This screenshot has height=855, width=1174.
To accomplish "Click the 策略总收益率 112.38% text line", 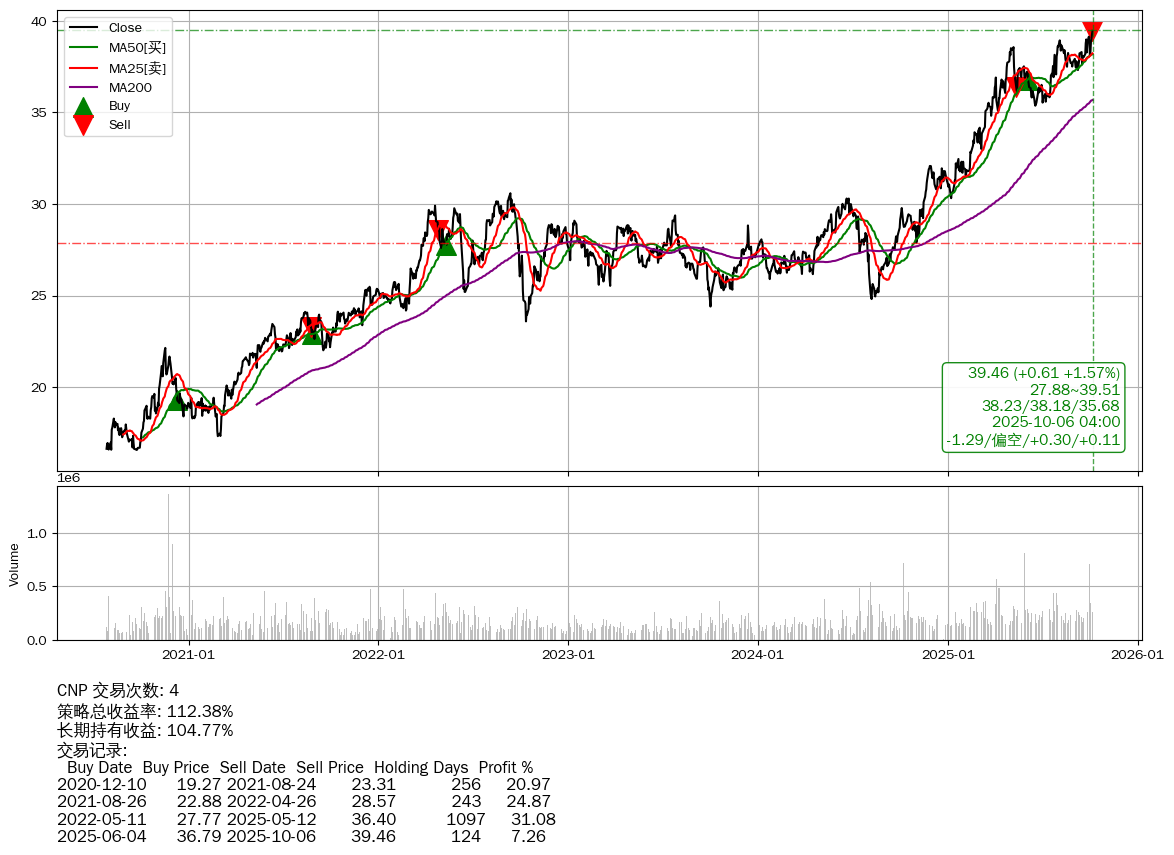I will (145, 711).
